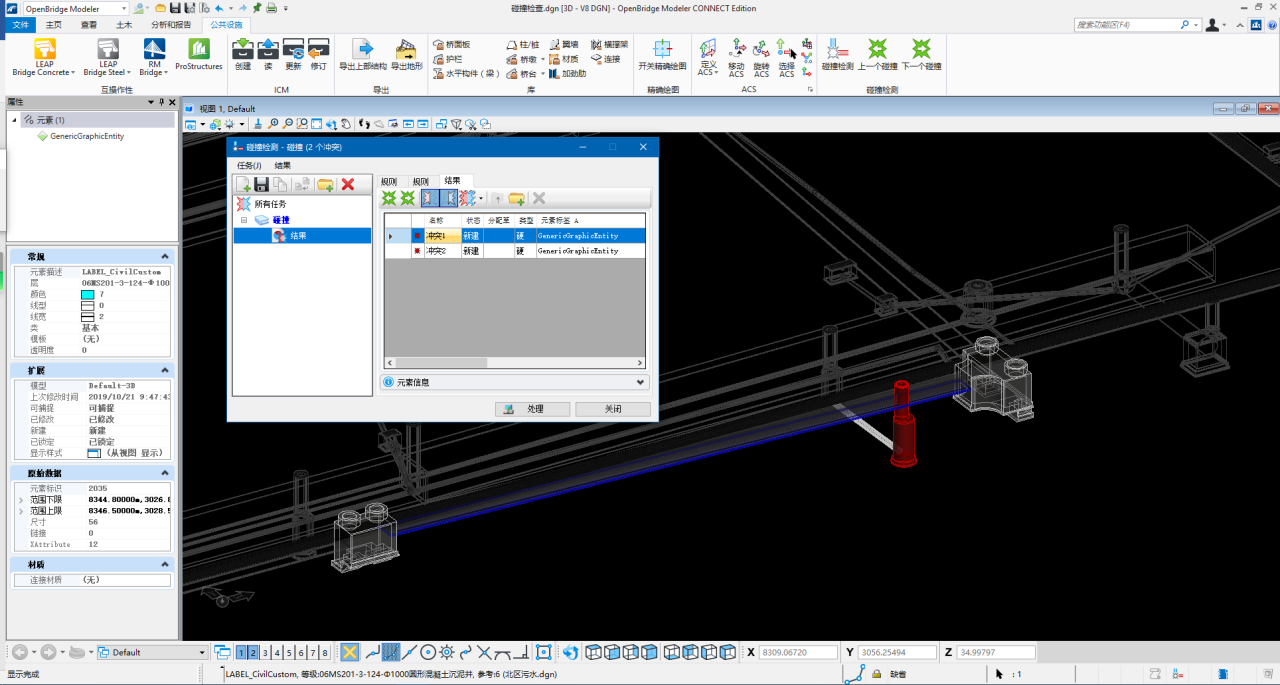1280x685 pixels.
Task: Click the 关闭 button
Action: (612, 409)
